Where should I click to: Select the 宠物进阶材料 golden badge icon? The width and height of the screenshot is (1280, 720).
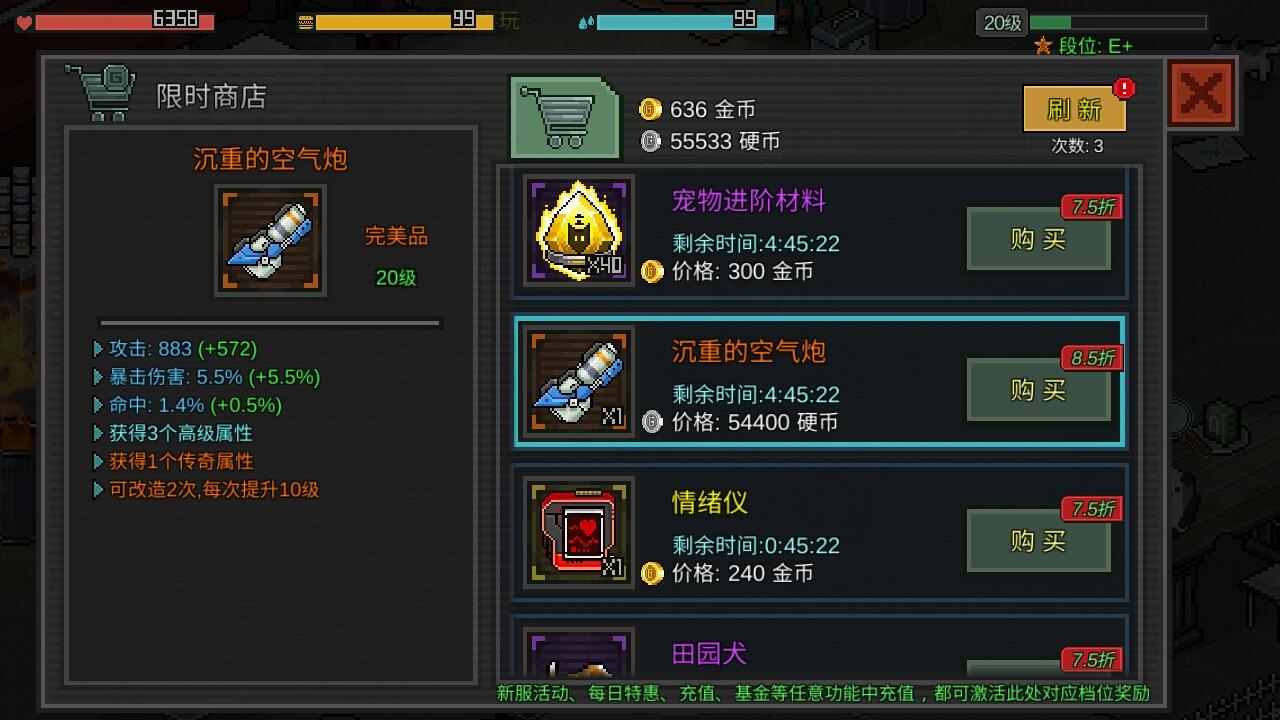(579, 231)
